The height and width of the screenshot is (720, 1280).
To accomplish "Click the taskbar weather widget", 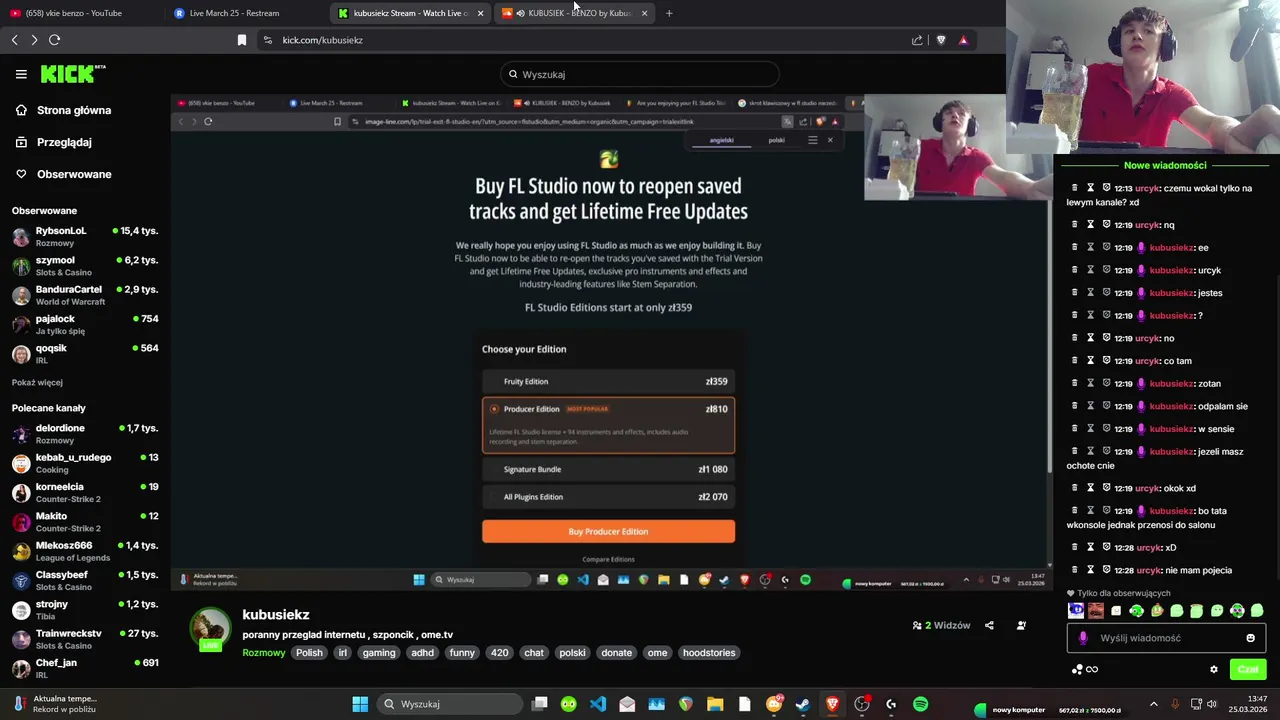I will click(x=55, y=704).
